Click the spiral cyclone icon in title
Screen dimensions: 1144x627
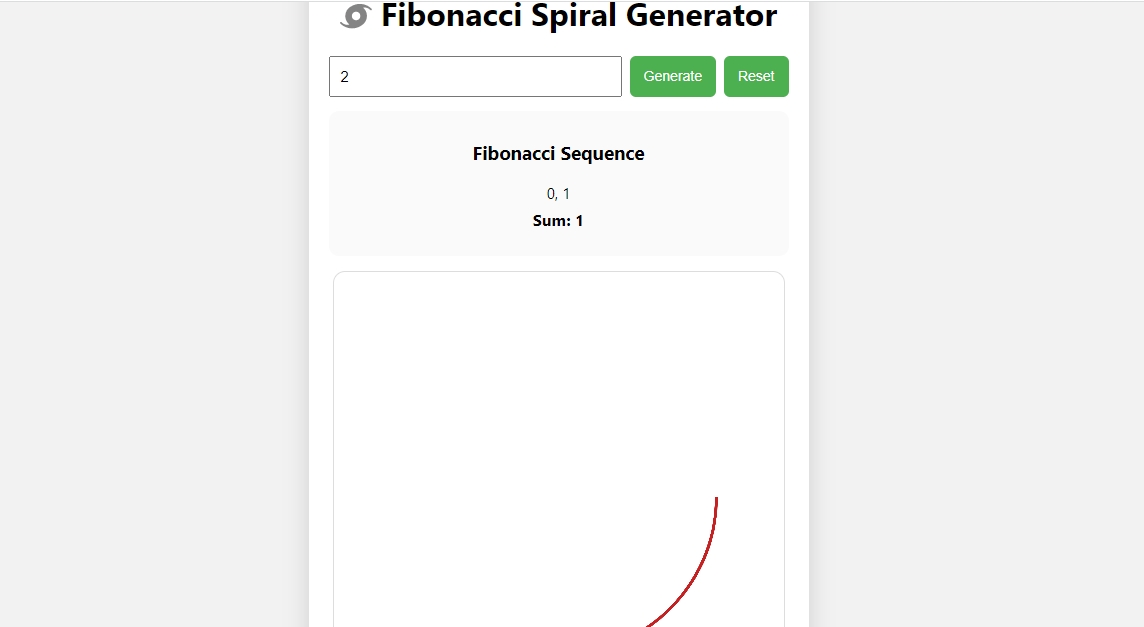point(355,16)
